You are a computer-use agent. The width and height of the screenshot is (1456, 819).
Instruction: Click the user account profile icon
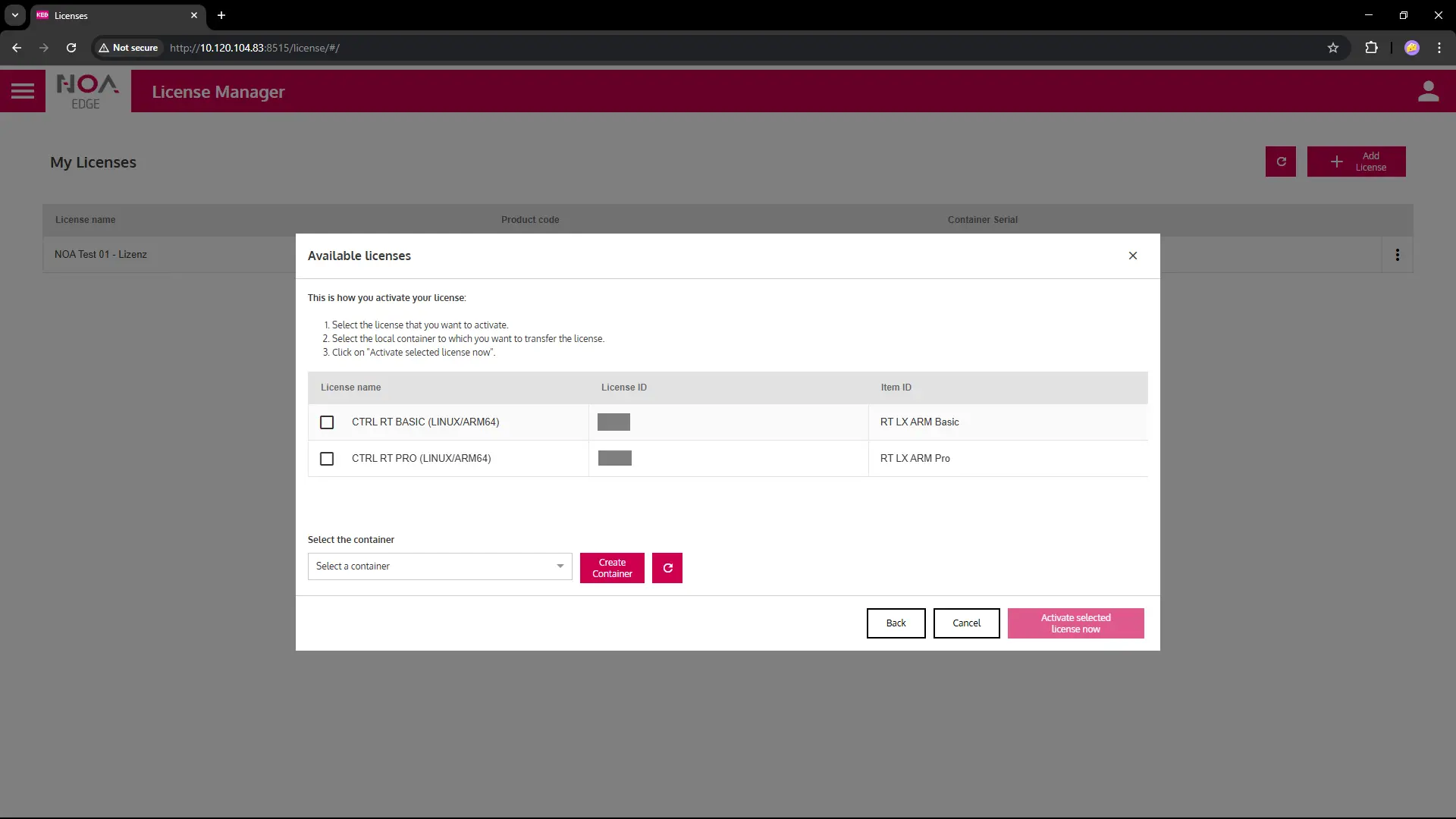click(x=1428, y=91)
